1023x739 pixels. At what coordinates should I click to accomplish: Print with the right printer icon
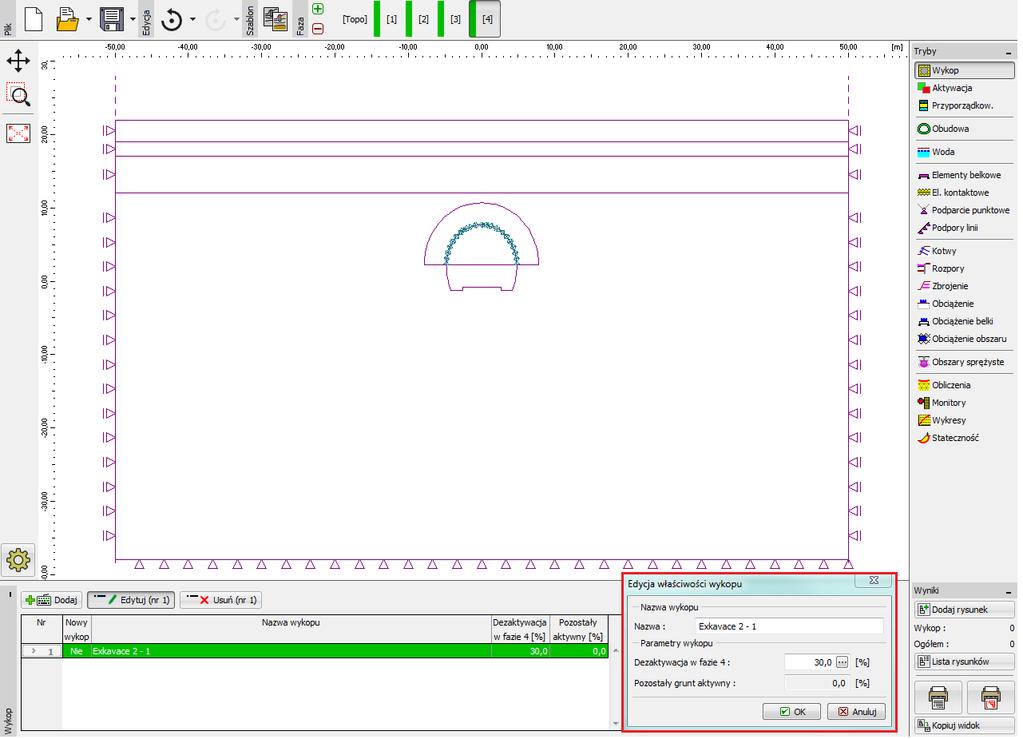[990, 697]
